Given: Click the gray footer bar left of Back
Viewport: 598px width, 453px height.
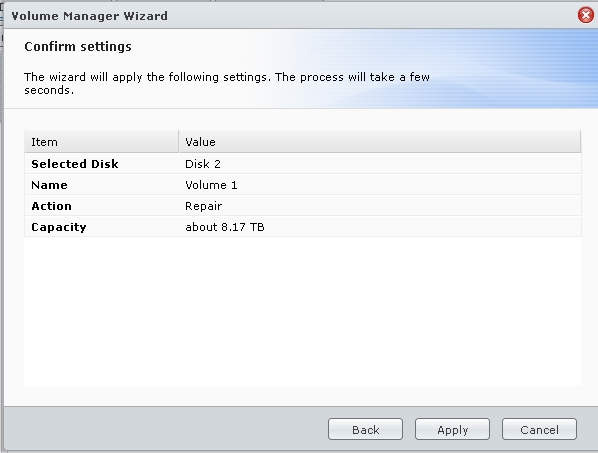Looking at the screenshot, I should [x=166, y=429].
